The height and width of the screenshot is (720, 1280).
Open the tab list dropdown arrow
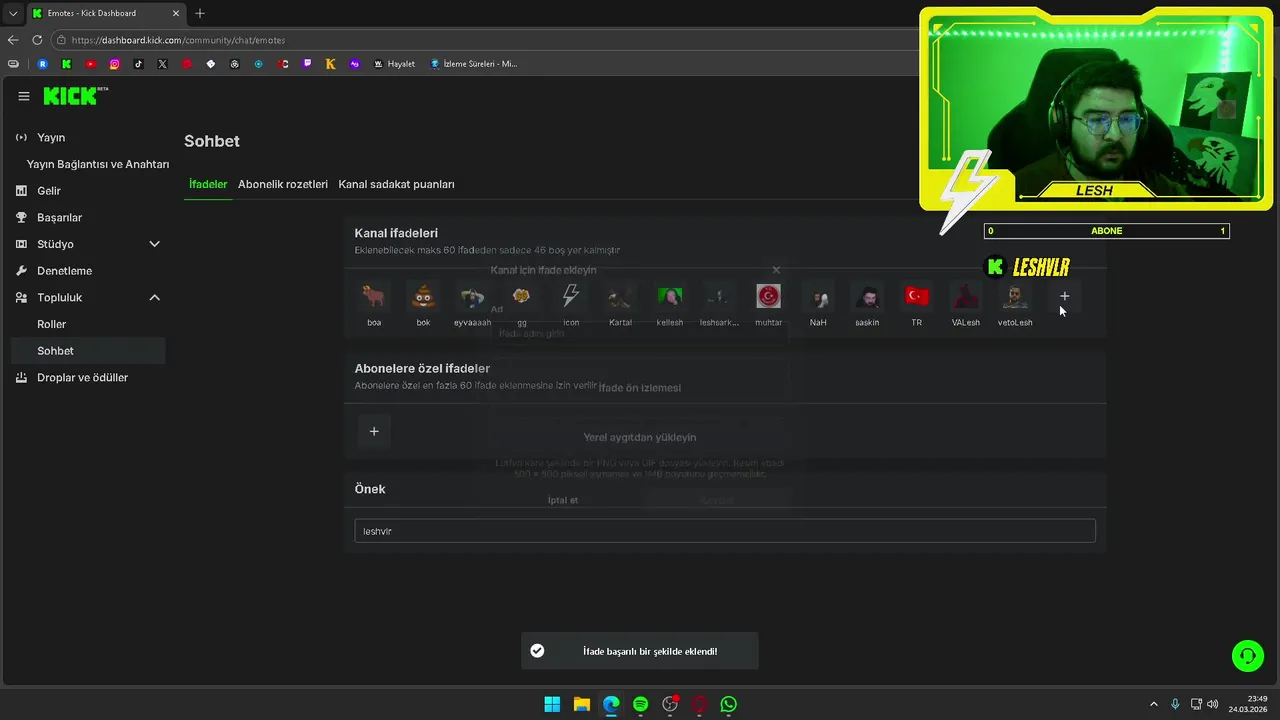pyautogui.click(x=13, y=13)
